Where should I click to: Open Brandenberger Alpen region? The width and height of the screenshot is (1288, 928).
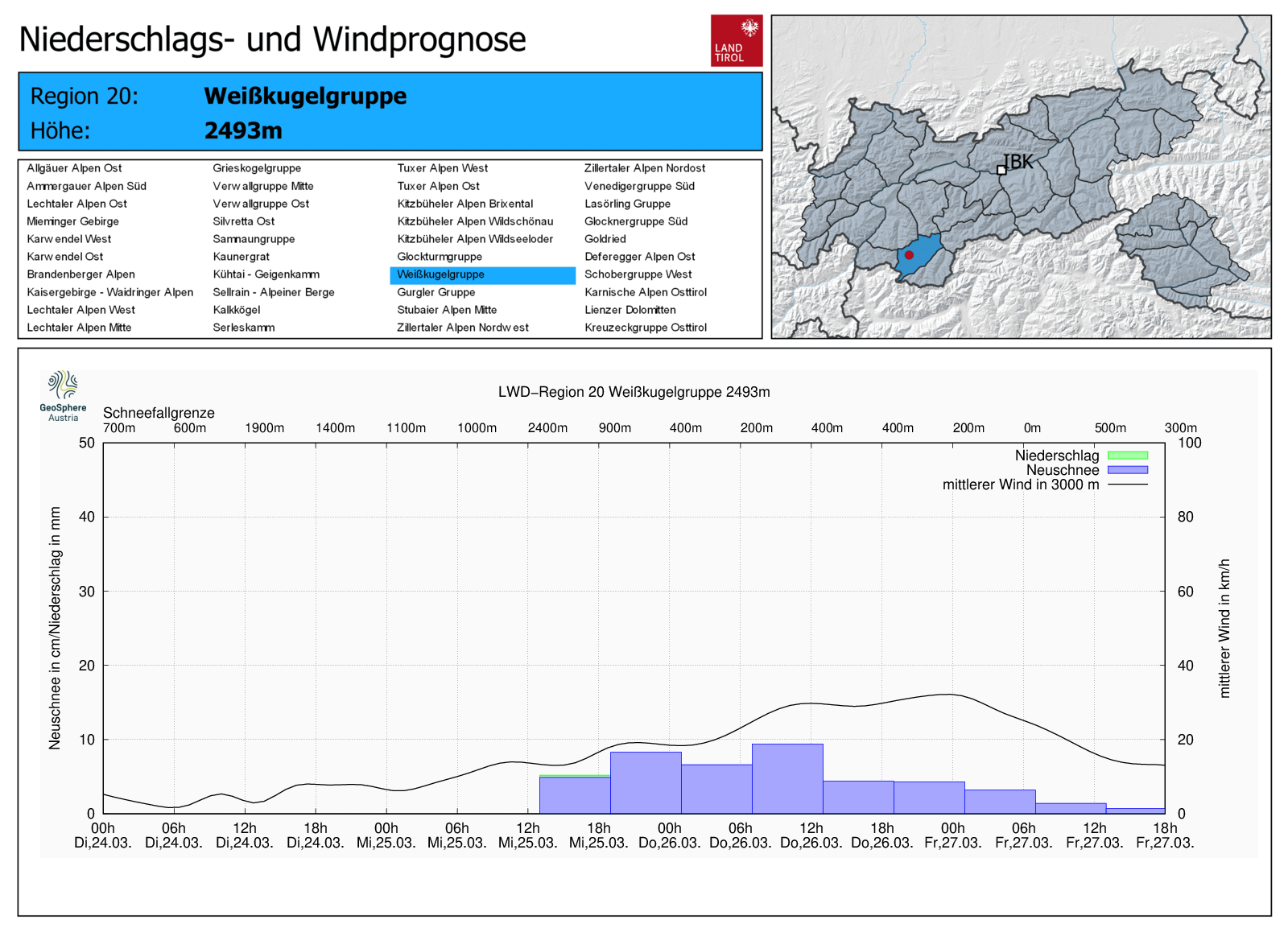coord(80,274)
